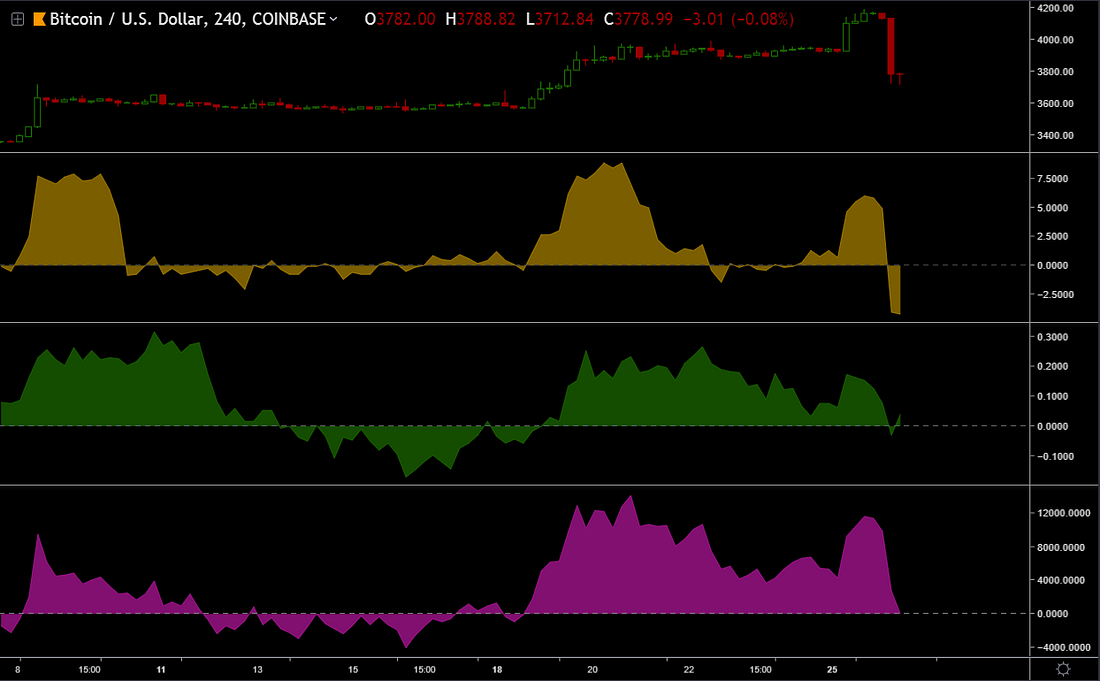Click the date label 13 on time axis
Screen dimensions: 1100x681
257,669
